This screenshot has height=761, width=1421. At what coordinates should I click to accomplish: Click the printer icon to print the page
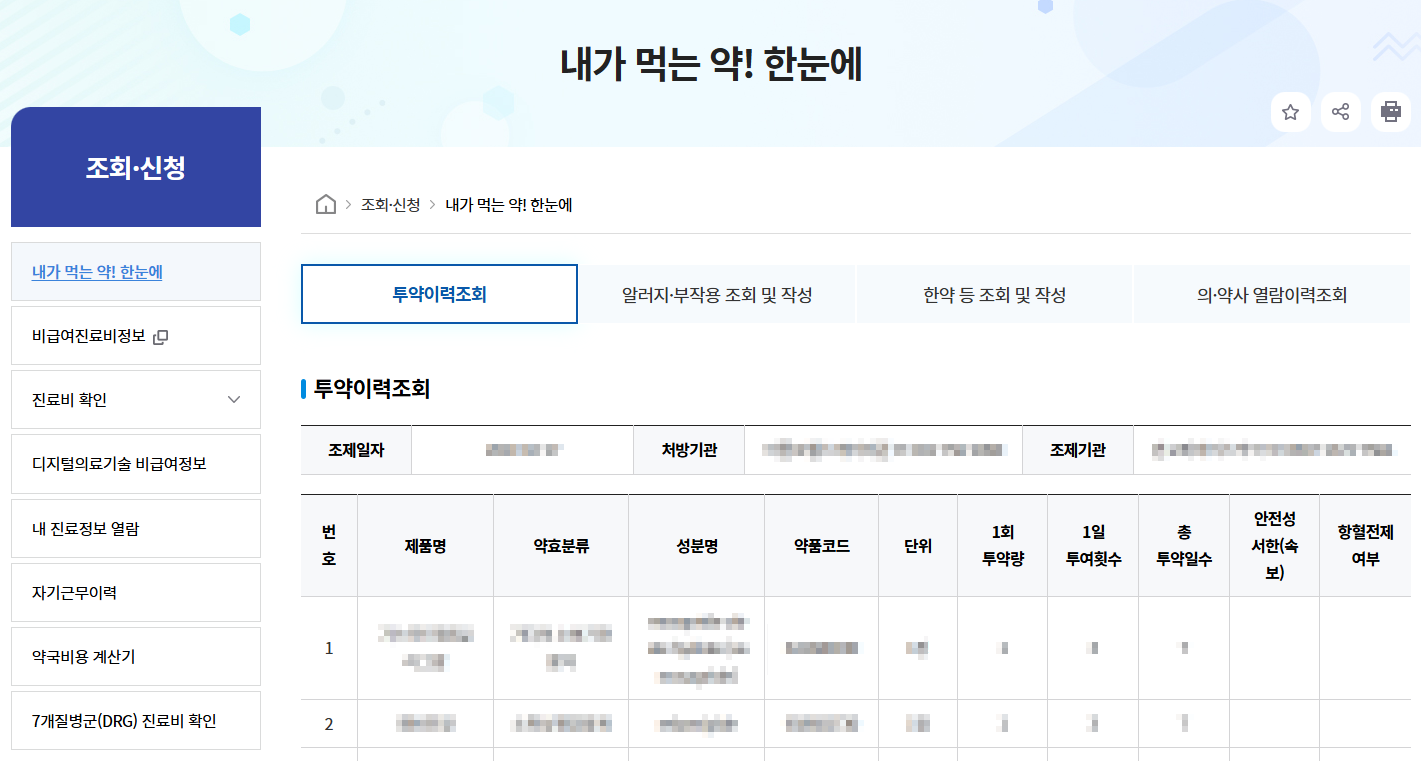click(x=1391, y=111)
